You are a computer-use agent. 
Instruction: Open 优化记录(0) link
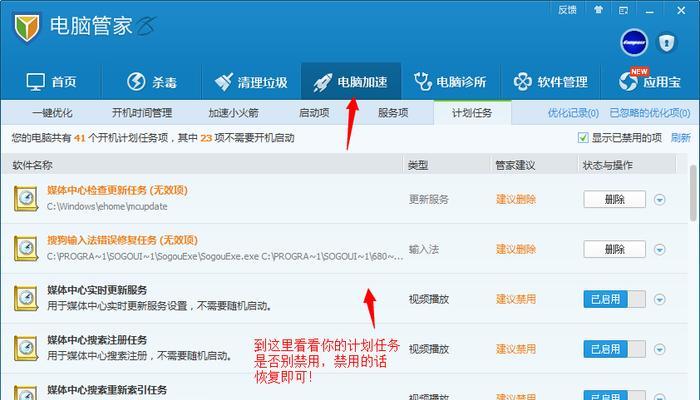coord(573,113)
